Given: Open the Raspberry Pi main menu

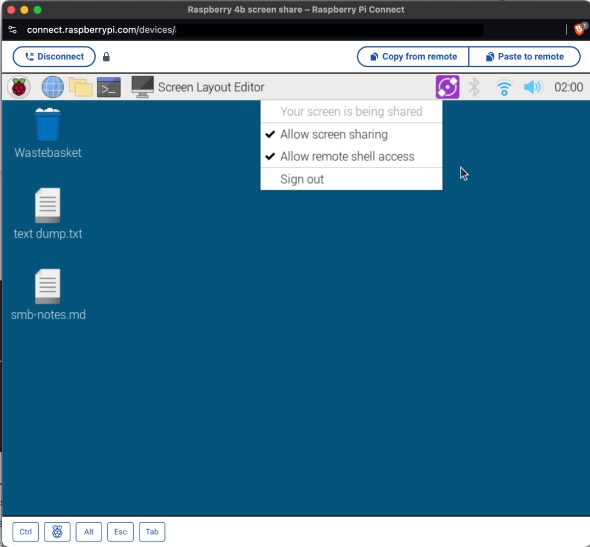Looking at the screenshot, I should tap(19, 87).
